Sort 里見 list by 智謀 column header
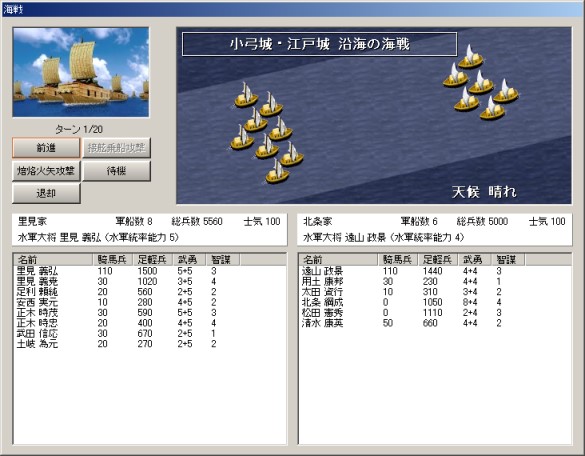The height and width of the screenshot is (456, 585). pyautogui.click(x=223, y=259)
